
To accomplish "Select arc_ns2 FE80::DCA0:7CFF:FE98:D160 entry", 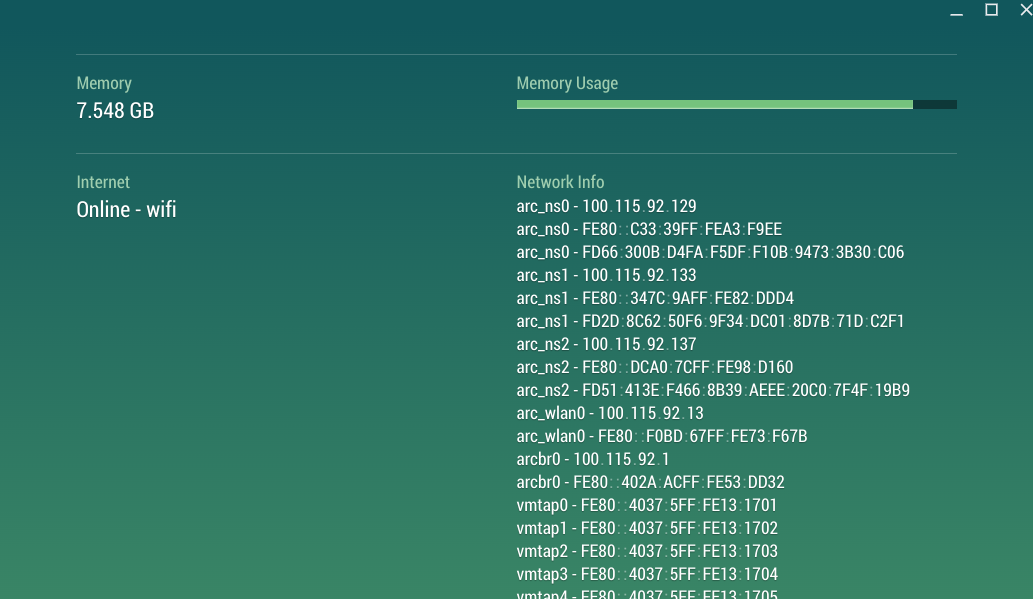I will tap(655, 367).
